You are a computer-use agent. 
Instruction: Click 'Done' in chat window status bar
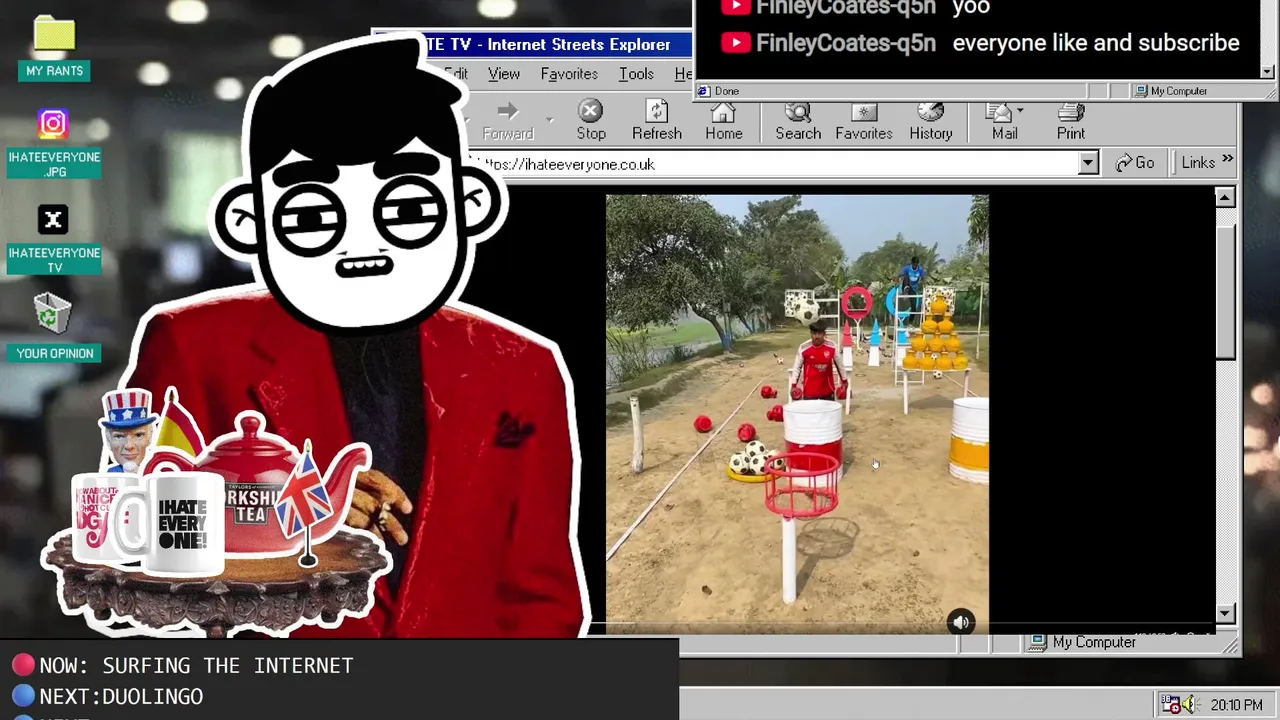(727, 91)
